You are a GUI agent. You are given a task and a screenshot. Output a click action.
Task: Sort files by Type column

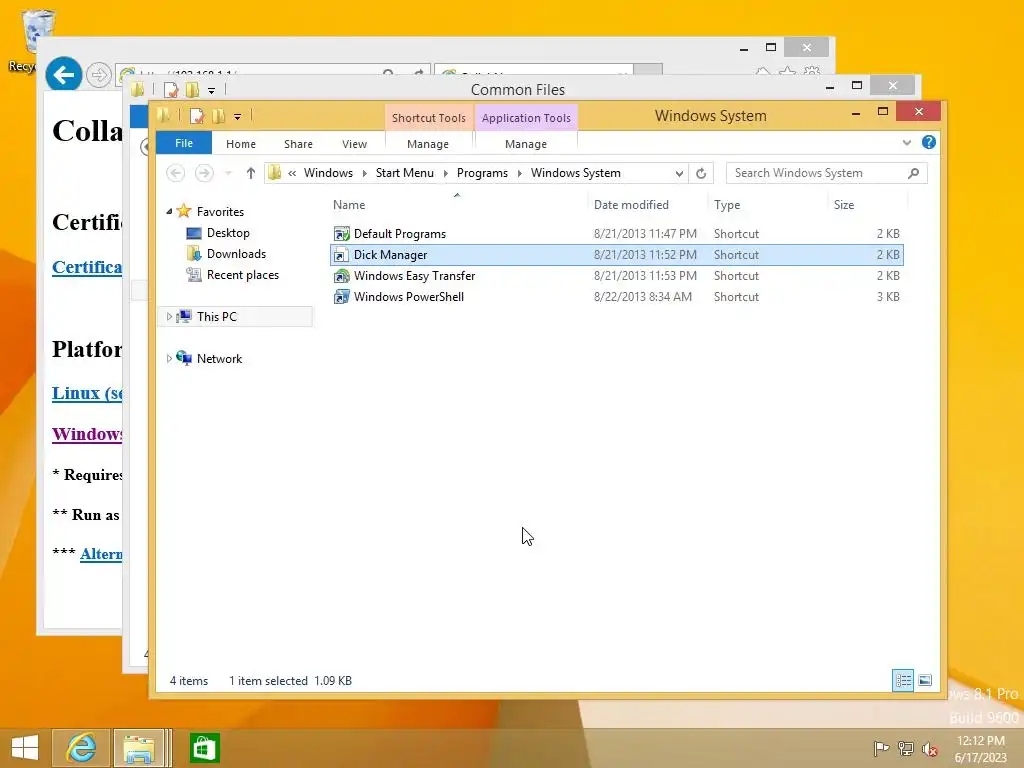727,205
